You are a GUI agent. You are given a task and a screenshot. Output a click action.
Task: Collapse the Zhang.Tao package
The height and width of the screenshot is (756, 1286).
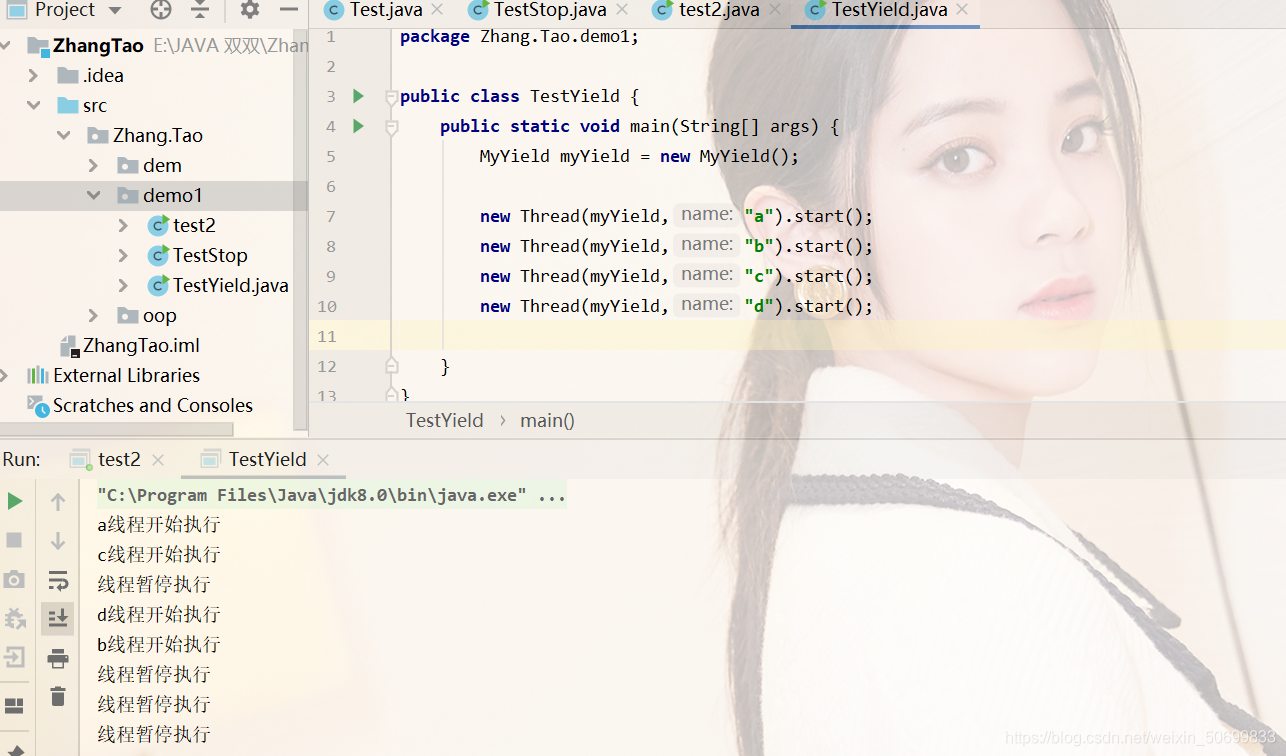(x=64, y=135)
